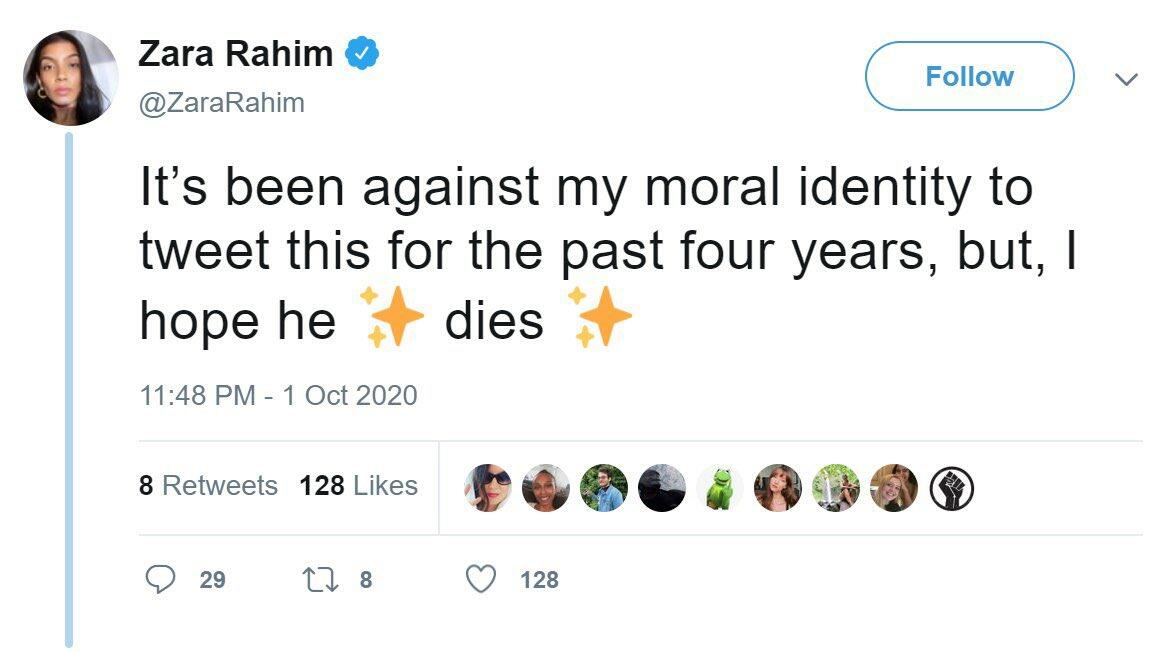Click the red-haired liker avatar
The image size is (1168, 652).
click(777, 488)
